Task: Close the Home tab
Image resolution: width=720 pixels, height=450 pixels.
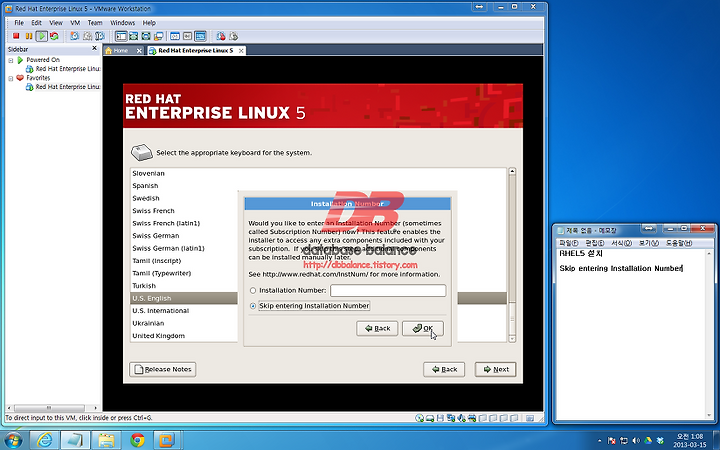Action: pos(139,51)
